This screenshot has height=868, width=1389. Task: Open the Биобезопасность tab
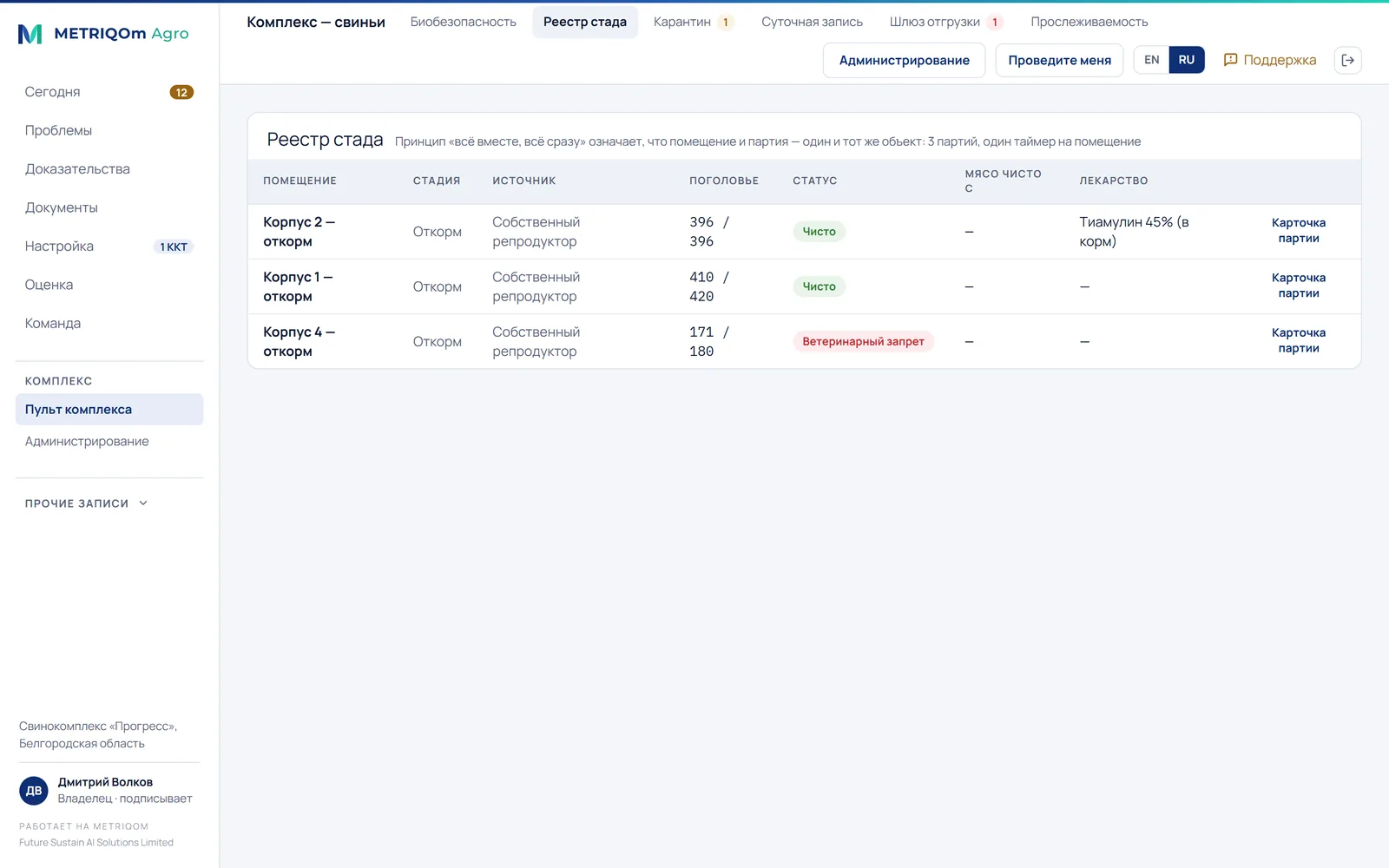pos(464,22)
